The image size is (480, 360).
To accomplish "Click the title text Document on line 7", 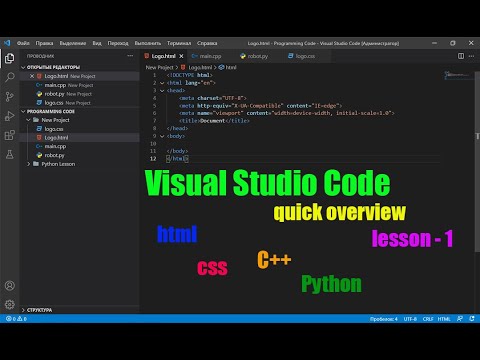I will click(212, 121).
